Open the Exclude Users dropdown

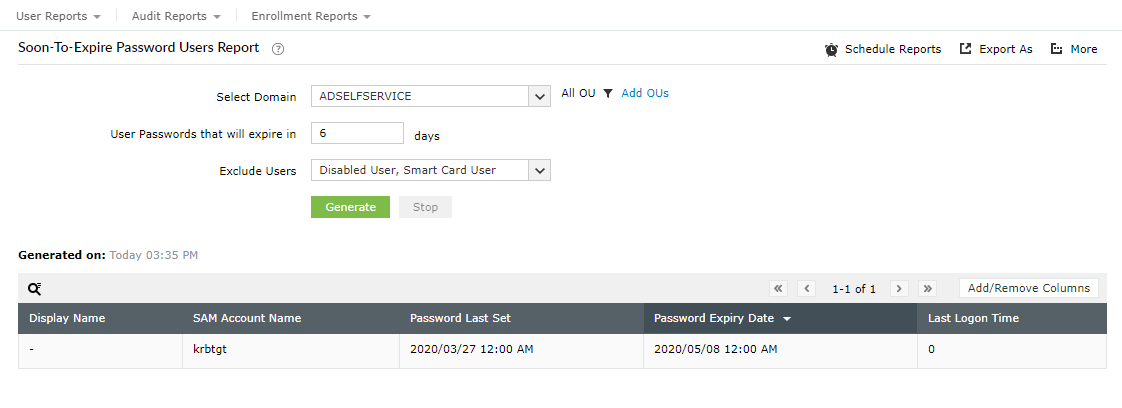click(540, 170)
